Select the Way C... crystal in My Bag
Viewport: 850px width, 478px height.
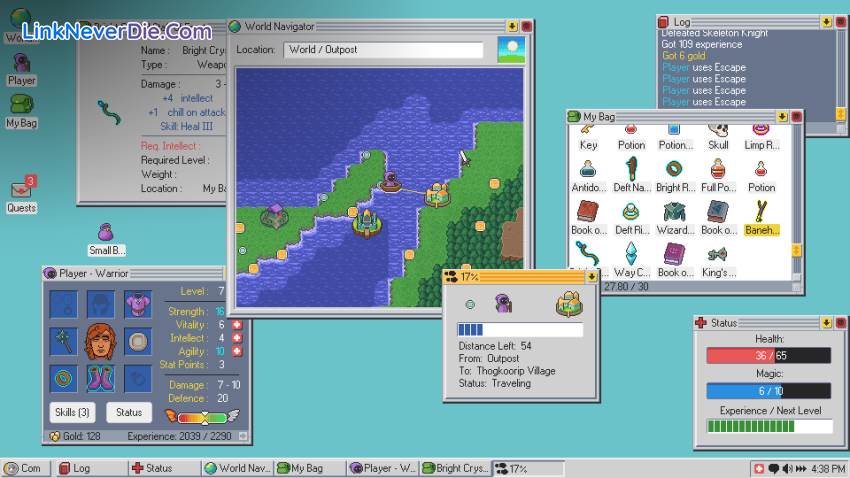631,261
